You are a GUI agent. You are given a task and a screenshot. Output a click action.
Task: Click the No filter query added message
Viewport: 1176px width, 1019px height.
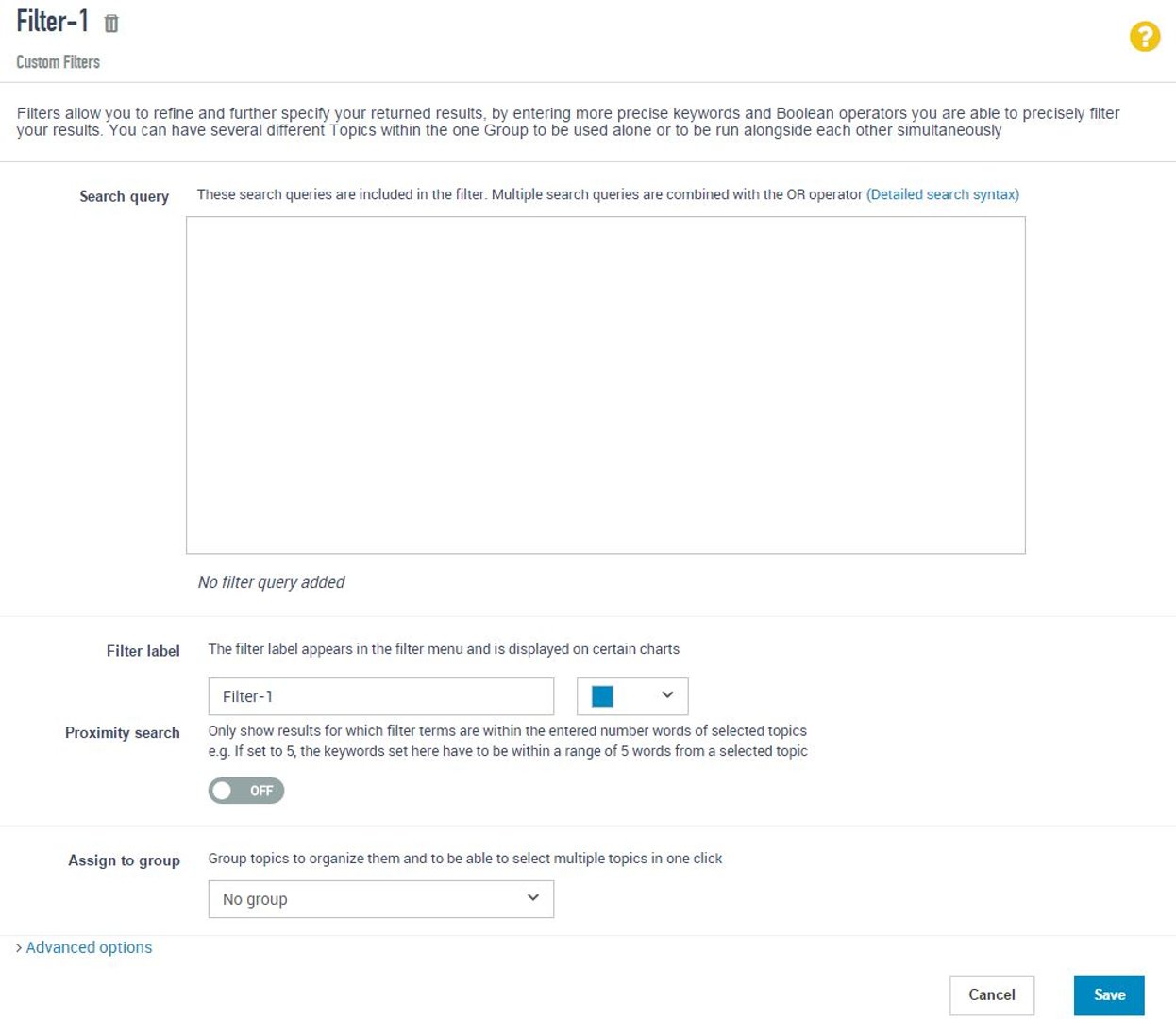(x=271, y=582)
